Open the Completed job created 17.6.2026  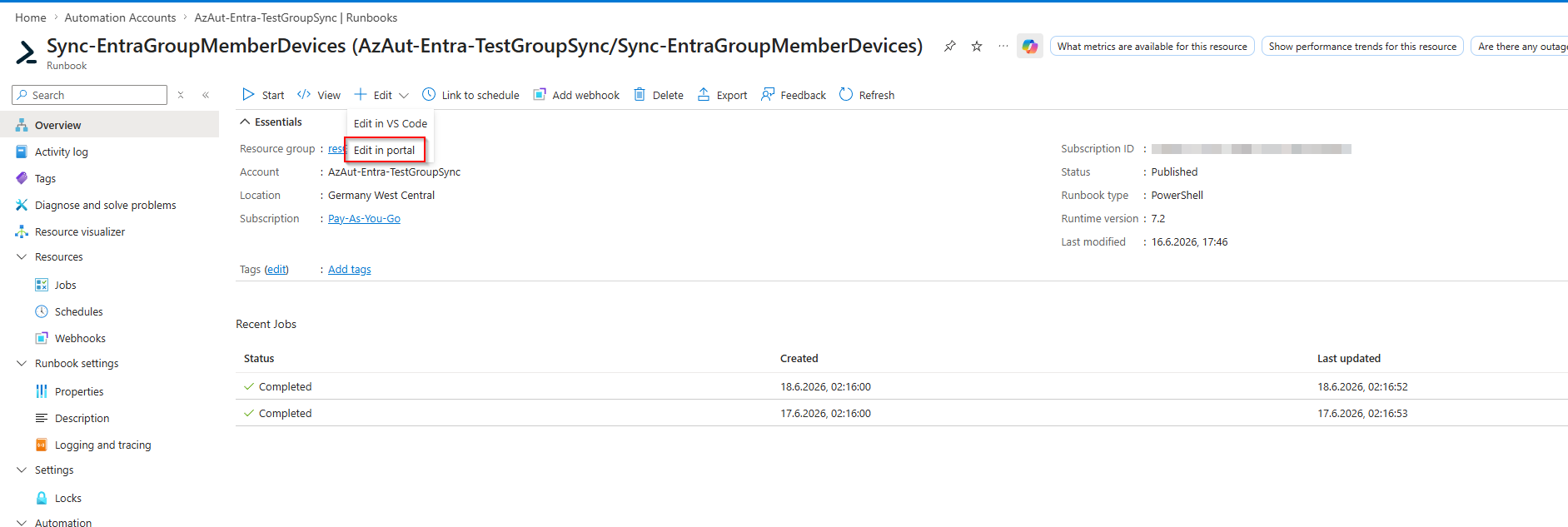[x=285, y=413]
